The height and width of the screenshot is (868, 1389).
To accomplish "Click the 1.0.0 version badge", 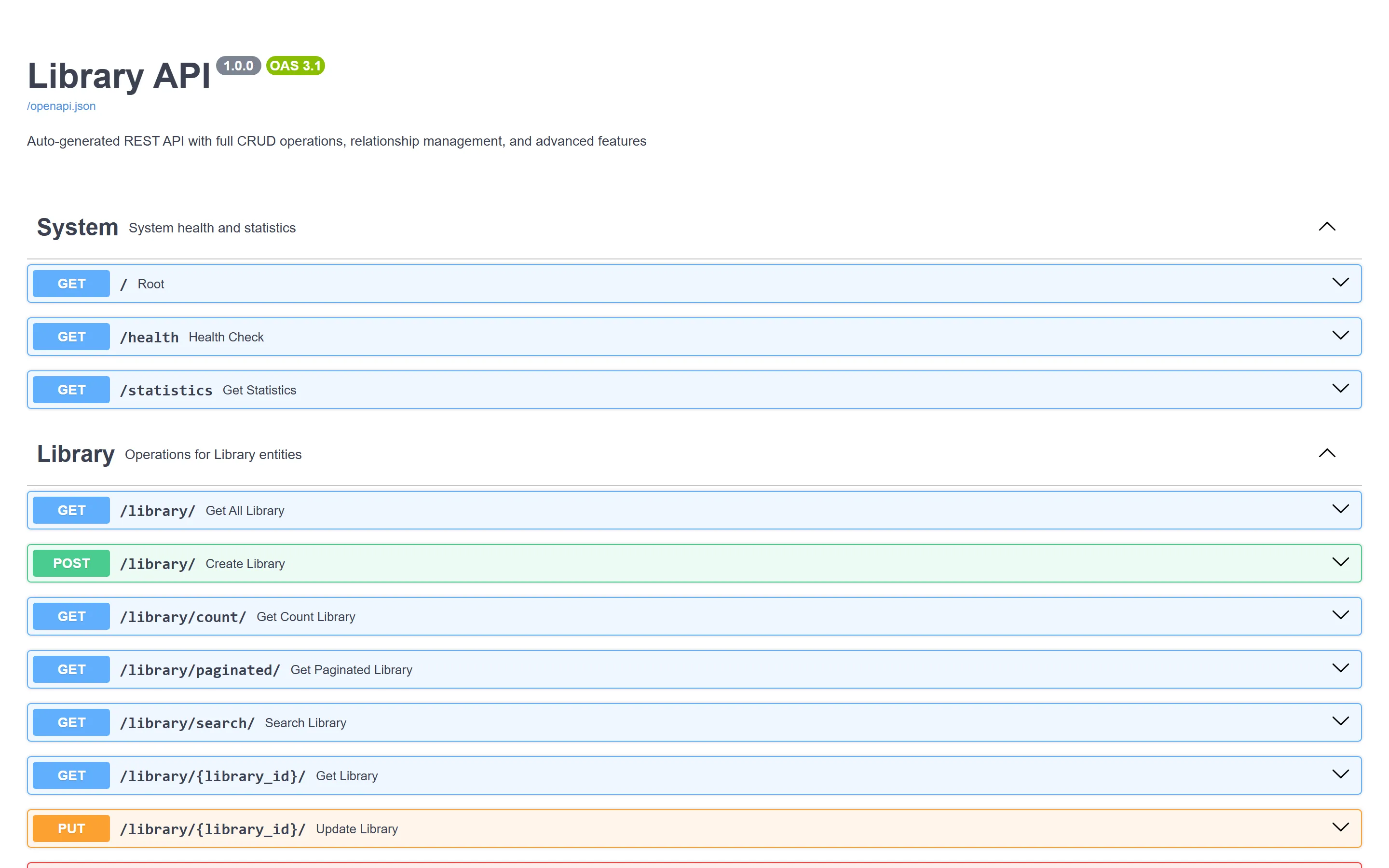I will [x=238, y=66].
